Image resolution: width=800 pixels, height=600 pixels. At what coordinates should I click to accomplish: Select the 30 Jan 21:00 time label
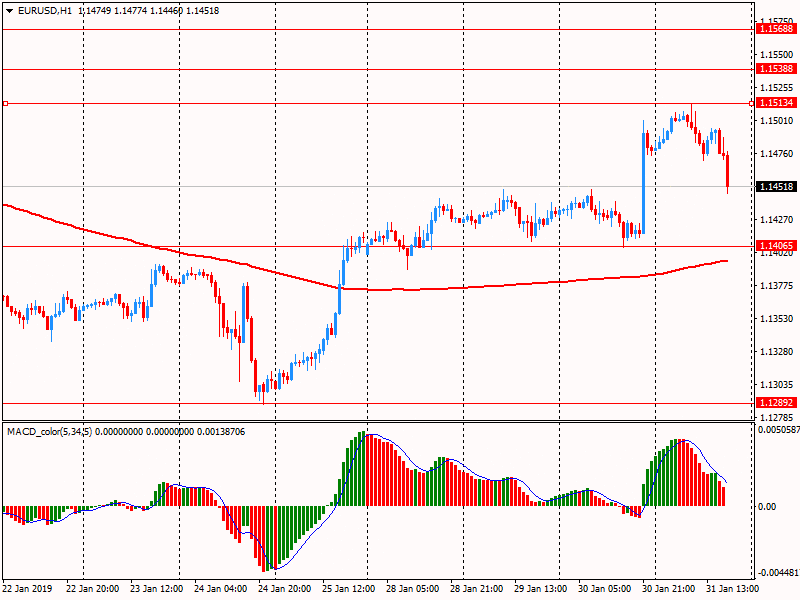[x=668, y=588]
